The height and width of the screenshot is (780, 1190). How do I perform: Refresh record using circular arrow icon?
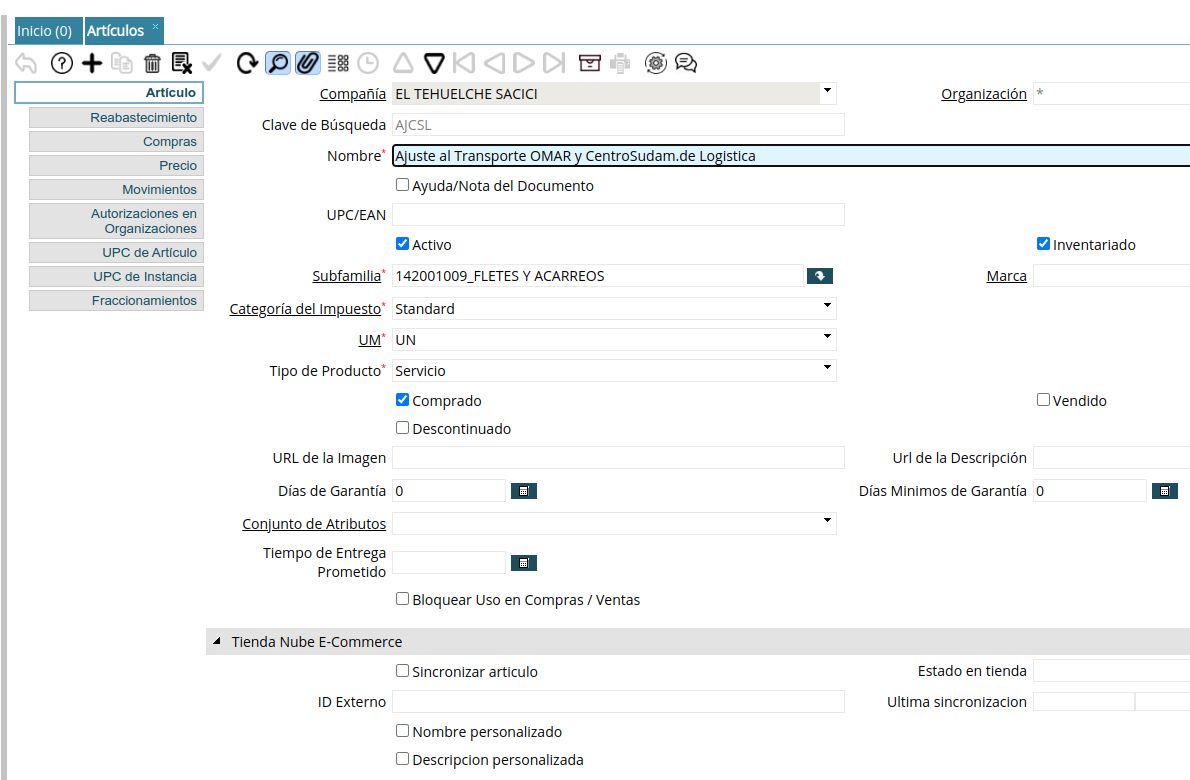tap(247, 63)
